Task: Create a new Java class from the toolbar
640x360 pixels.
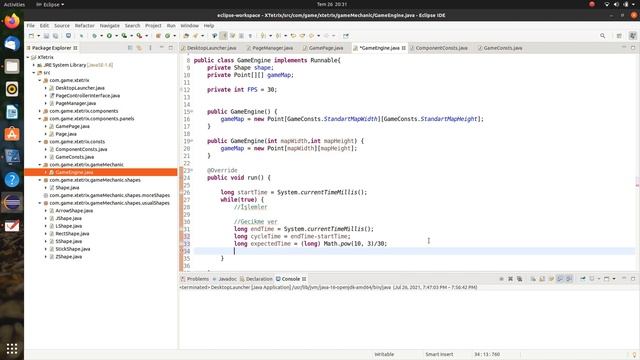Action: click(x=167, y=36)
